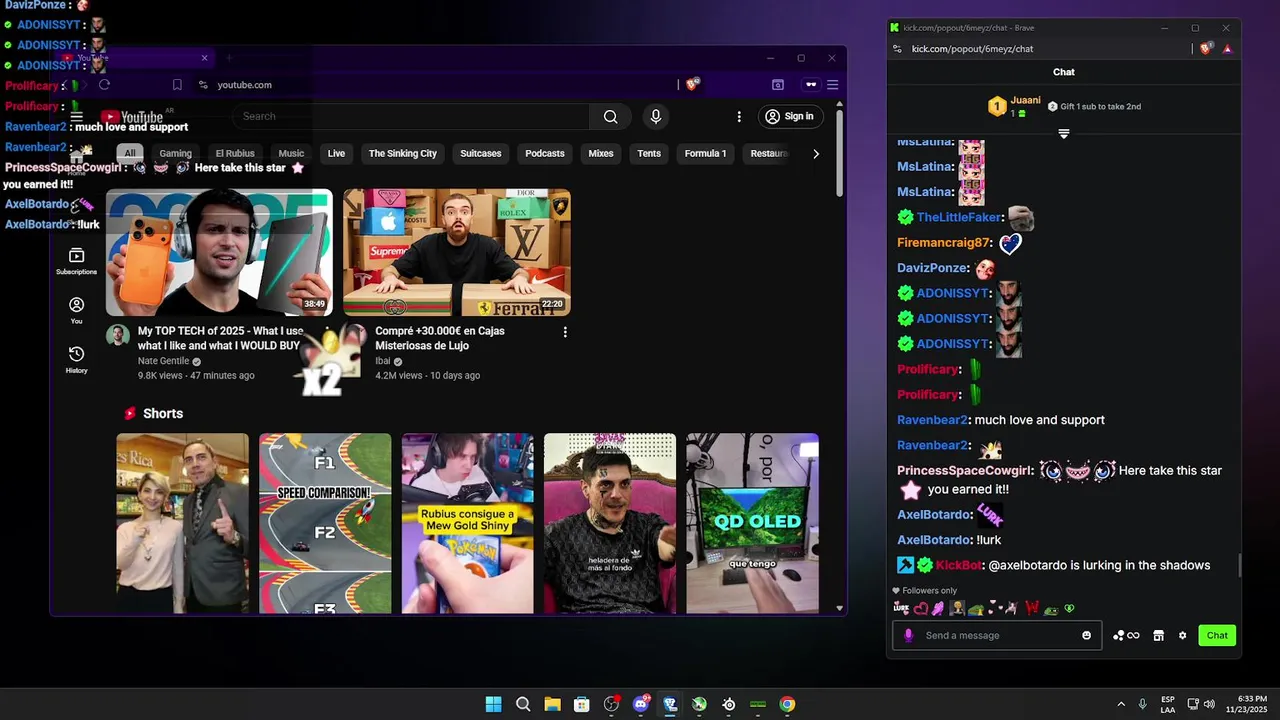Click the YouTube search input field
The image size is (1280, 720).
pos(412,117)
